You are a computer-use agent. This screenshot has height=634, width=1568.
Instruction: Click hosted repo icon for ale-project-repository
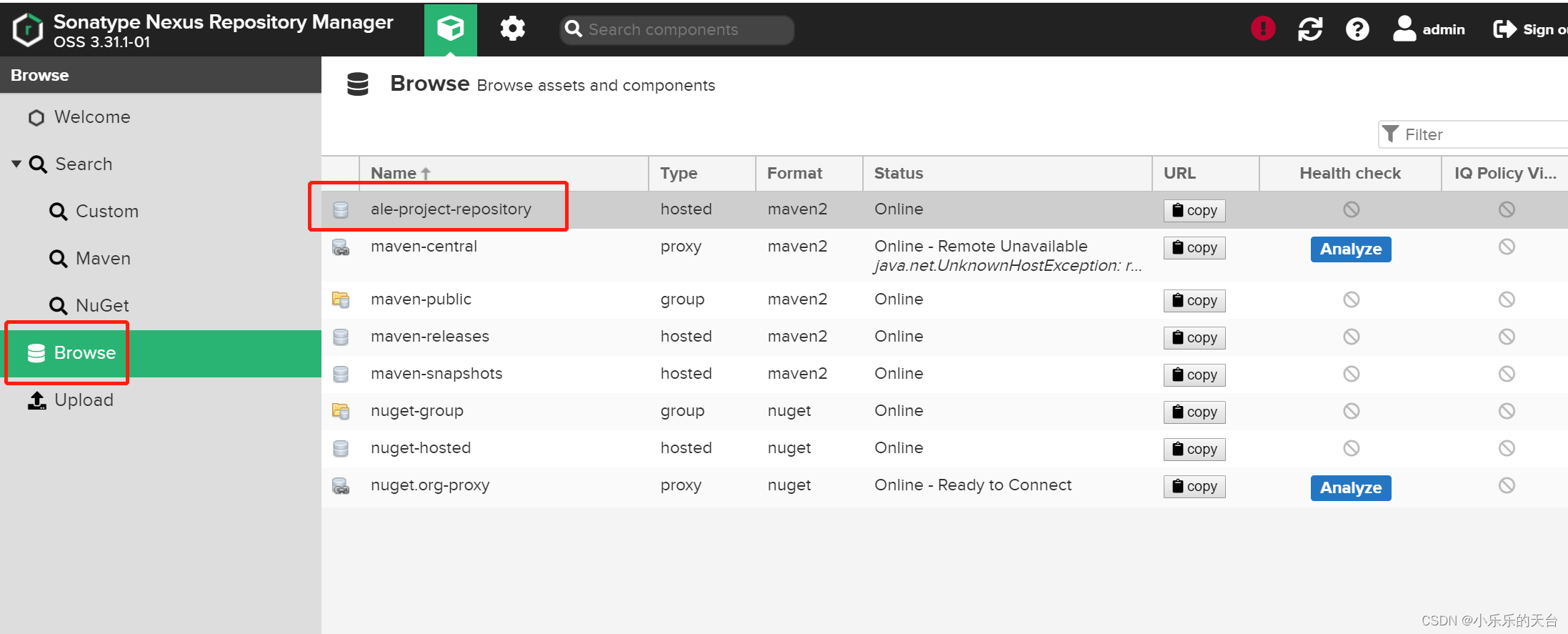(x=341, y=209)
